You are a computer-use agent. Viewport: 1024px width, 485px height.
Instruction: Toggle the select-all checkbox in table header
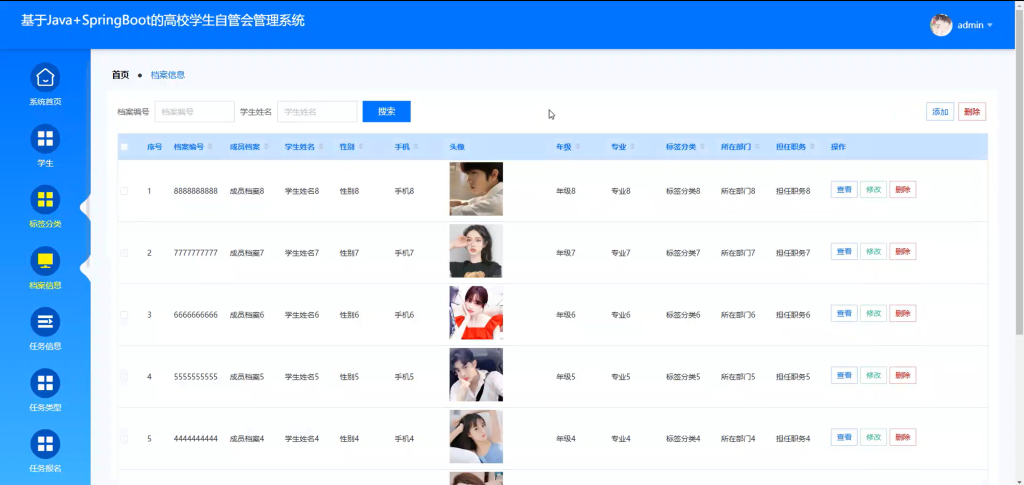click(x=125, y=147)
